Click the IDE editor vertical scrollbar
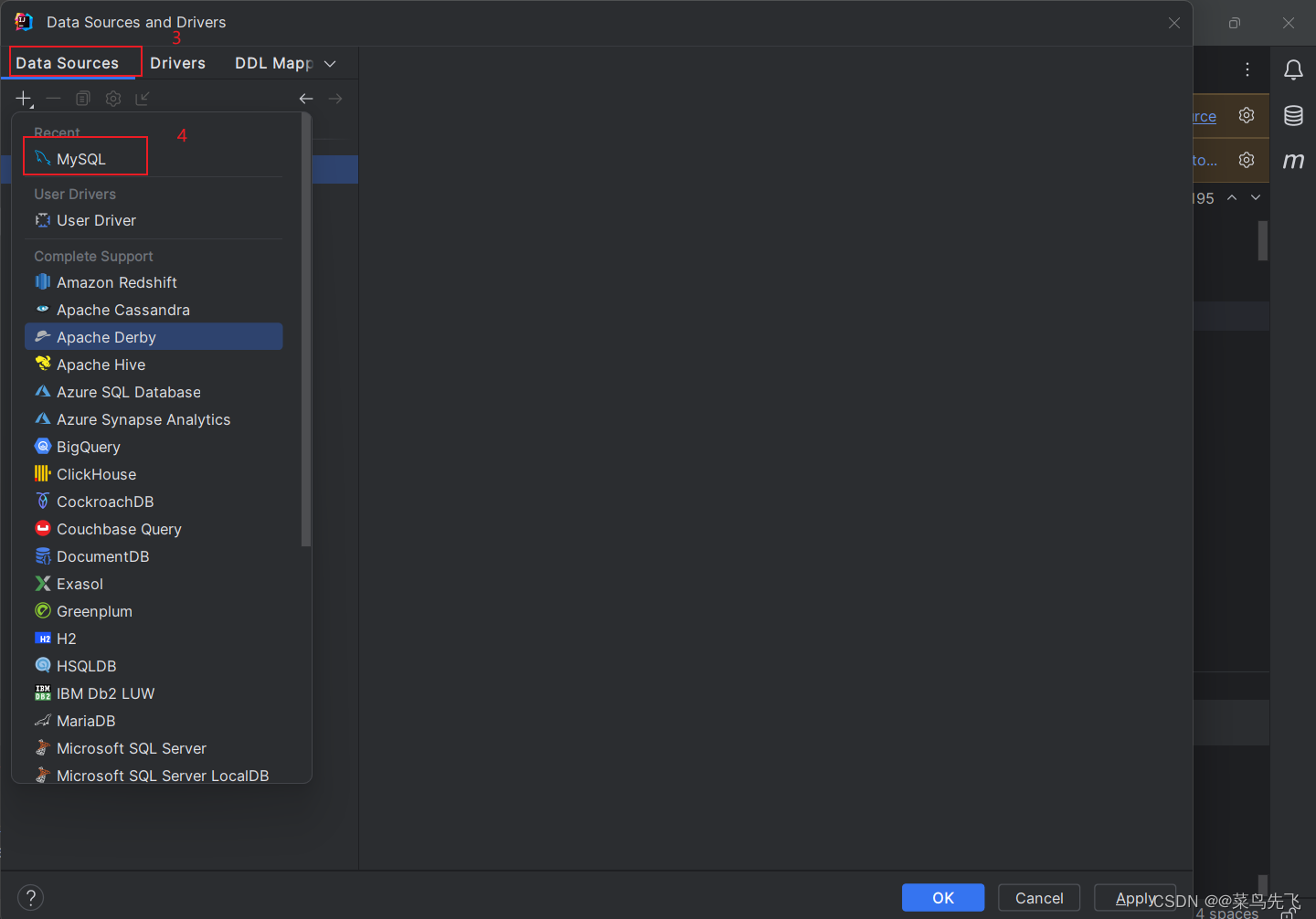The width and height of the screenshot is (1316, 919). click(1263, 241)
